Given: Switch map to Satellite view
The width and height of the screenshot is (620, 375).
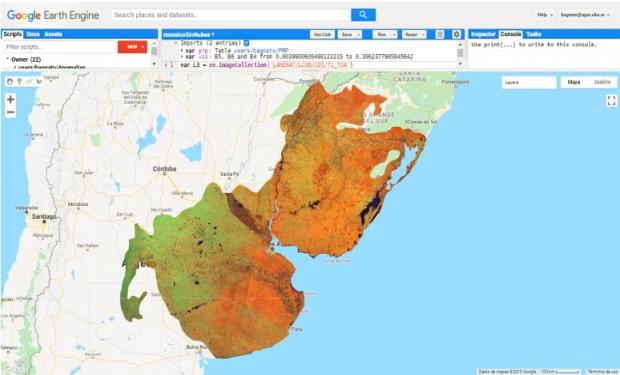Looking at the screenshot, I should pyautogui.click(x=602, y=82).
